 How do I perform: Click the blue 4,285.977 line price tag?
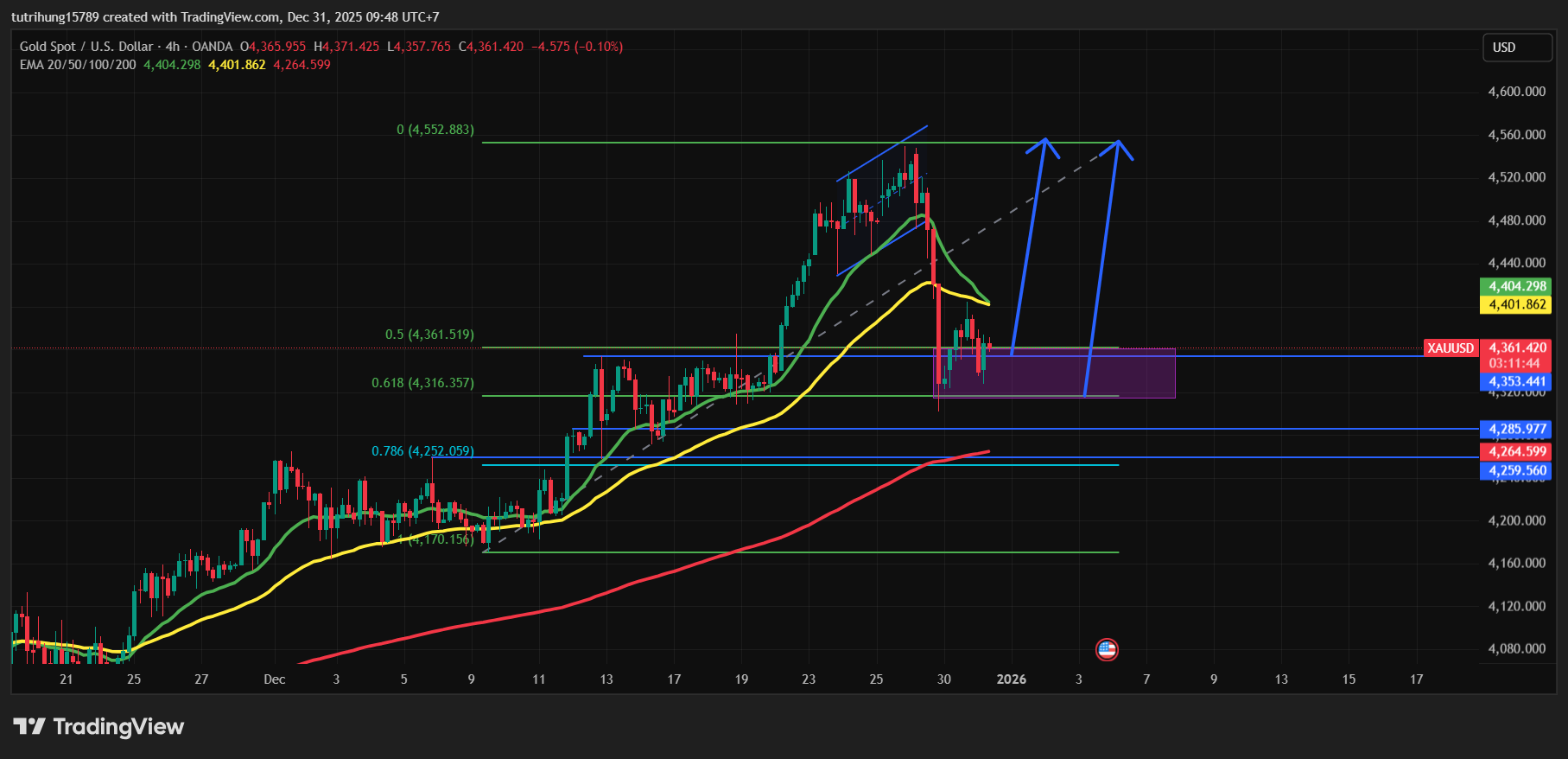(x=1516, y=430)
